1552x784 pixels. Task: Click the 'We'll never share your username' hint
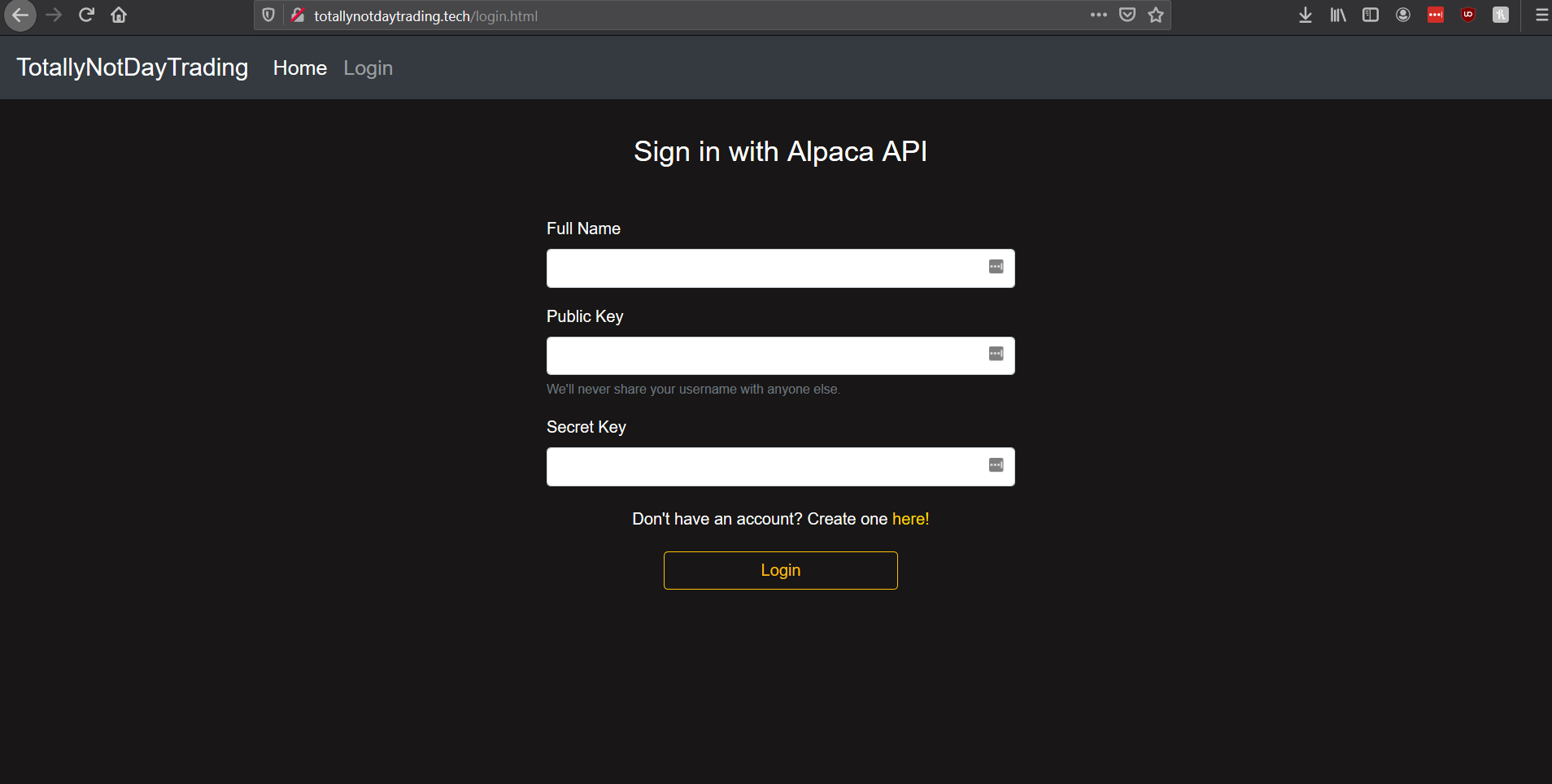click(693, 390)
